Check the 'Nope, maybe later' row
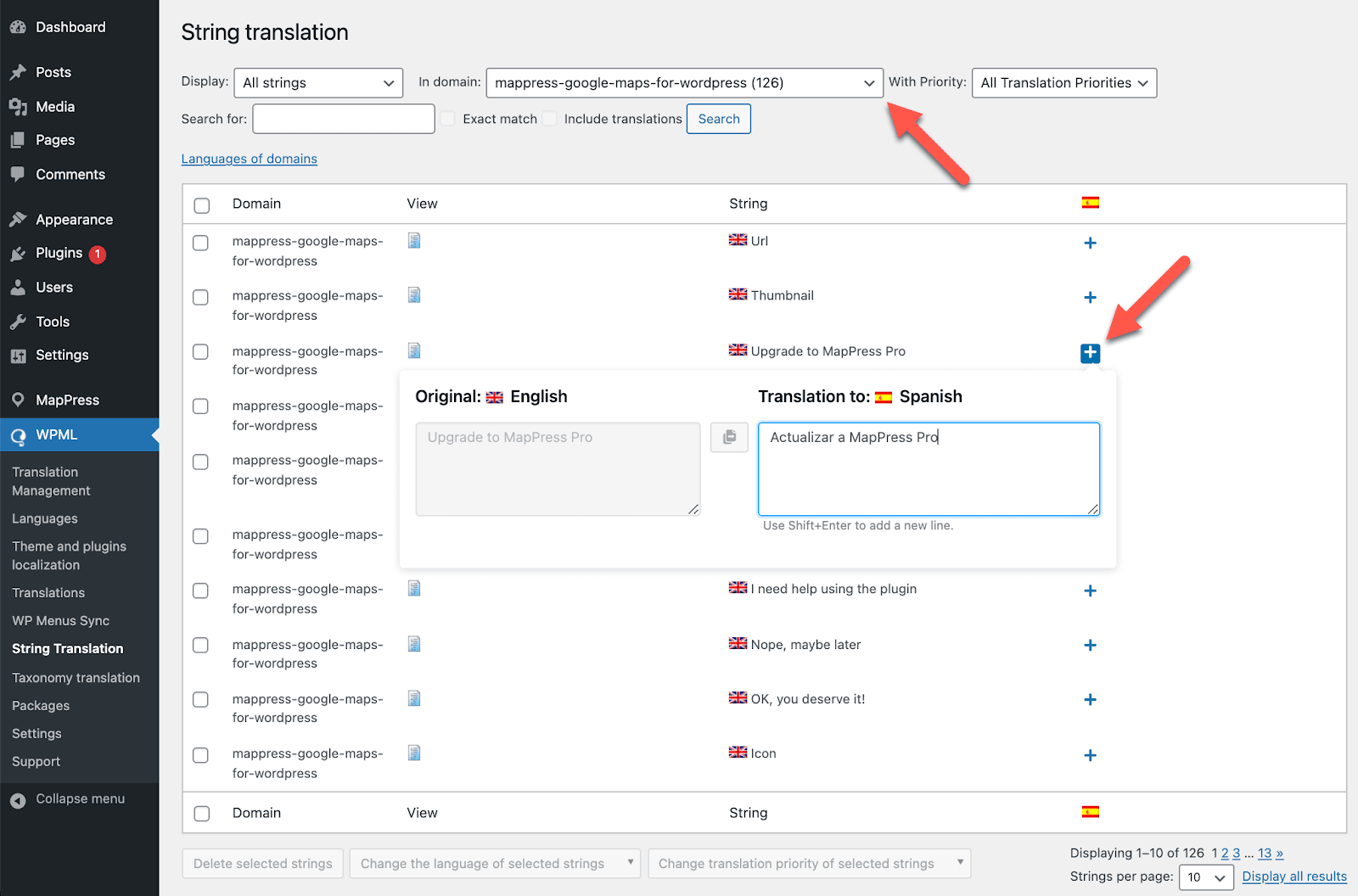Image resolution: width=1358 pixels, height=896 pixels. [x=201, y=645]
